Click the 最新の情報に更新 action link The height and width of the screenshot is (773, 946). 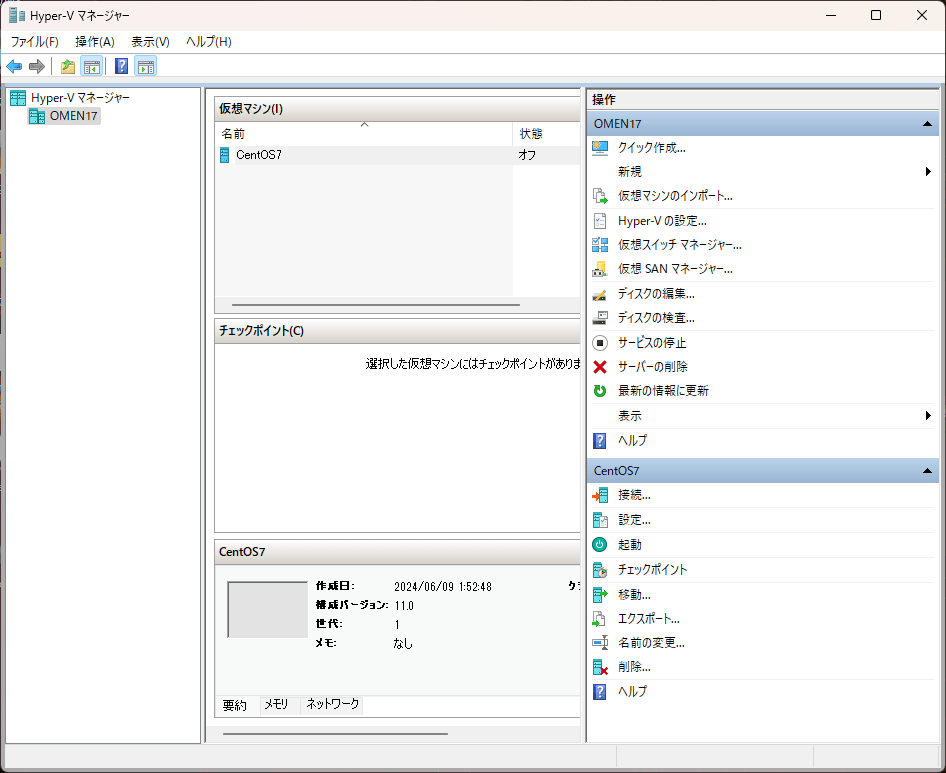(x=663, y=391)
